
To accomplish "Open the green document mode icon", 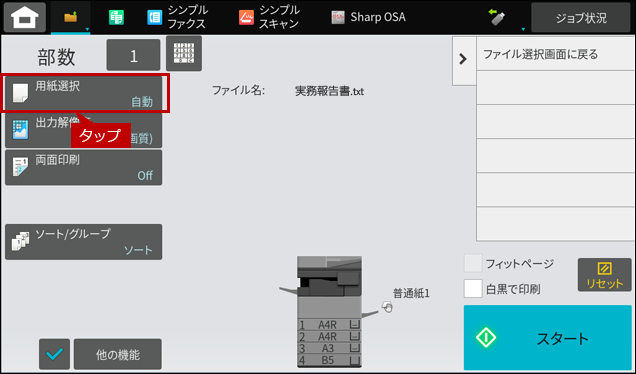I will click(x=116, y=17).
